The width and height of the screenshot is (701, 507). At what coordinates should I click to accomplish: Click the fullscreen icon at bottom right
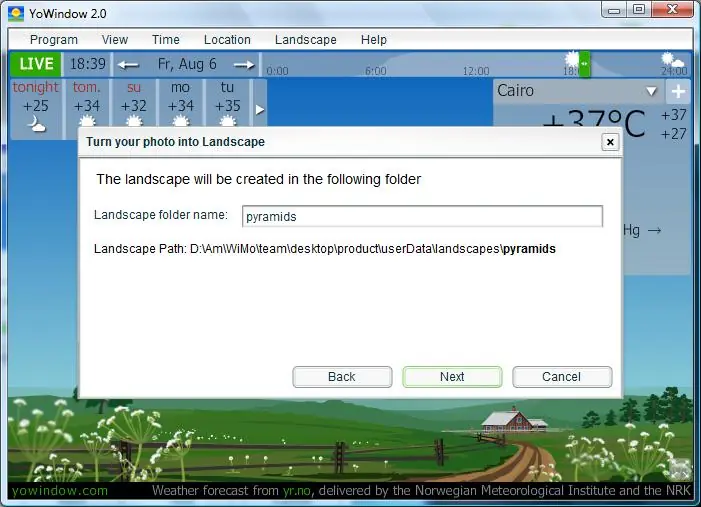680,469
